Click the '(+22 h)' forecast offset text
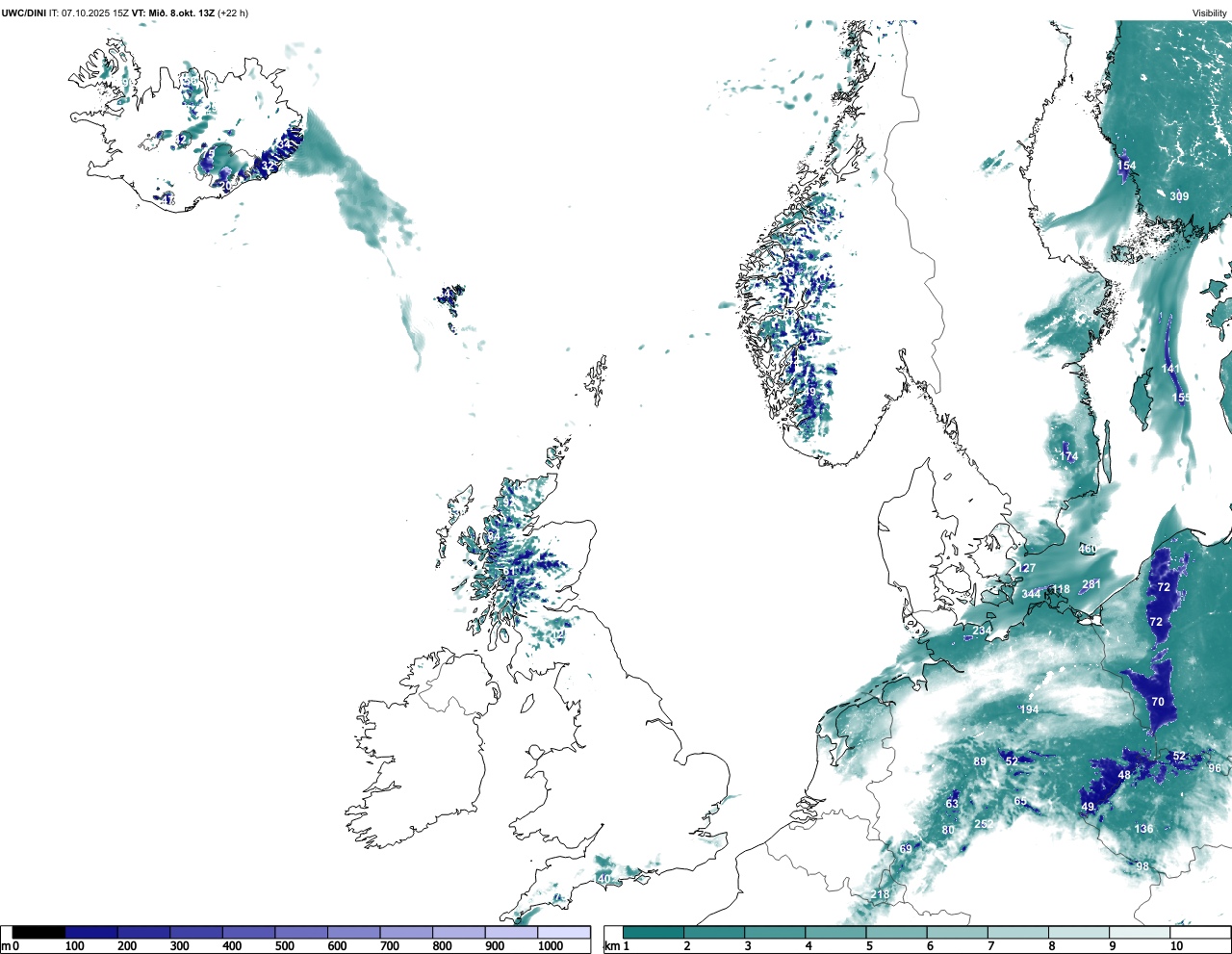This screenshot has width=1232, height=954. coord(233,13)
